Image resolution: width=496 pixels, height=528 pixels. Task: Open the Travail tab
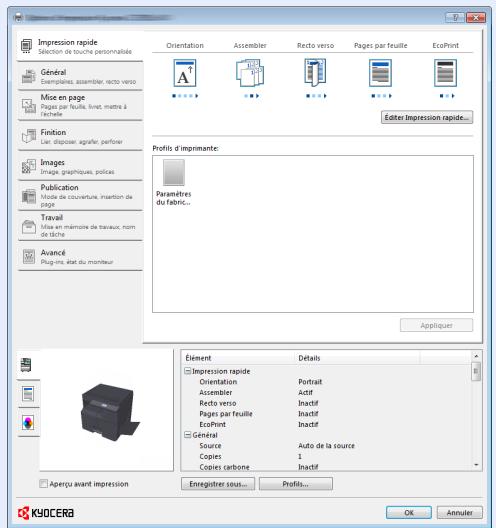tap(80, 226)
